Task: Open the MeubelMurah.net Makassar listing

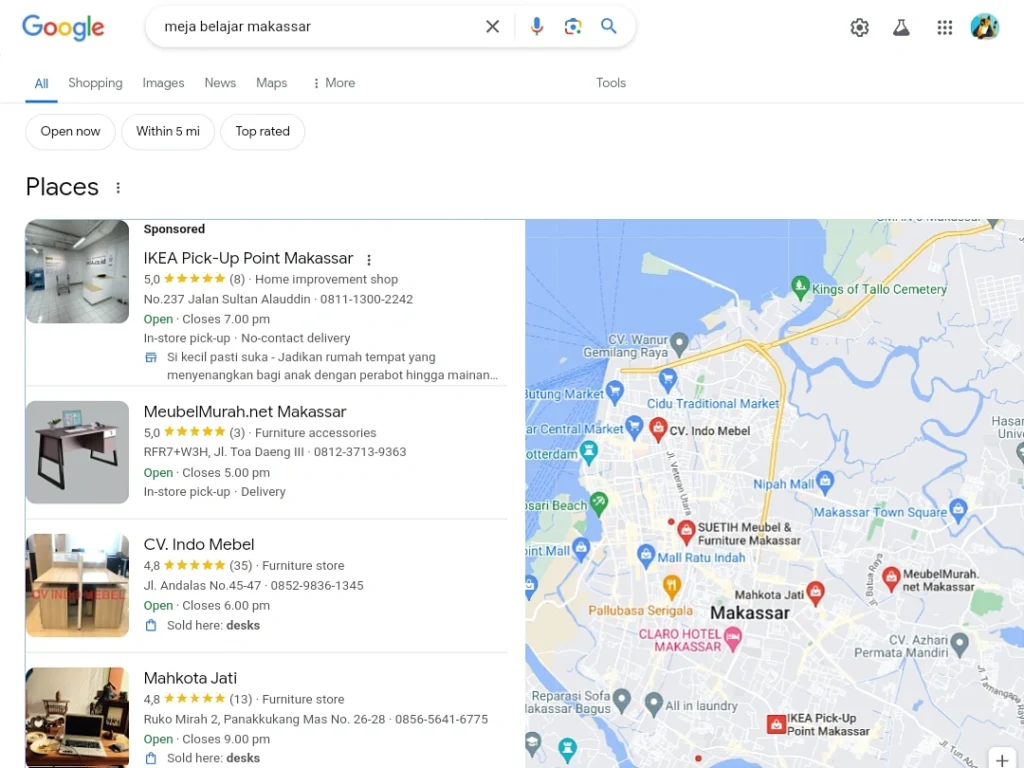Action: tap(245, 412)
